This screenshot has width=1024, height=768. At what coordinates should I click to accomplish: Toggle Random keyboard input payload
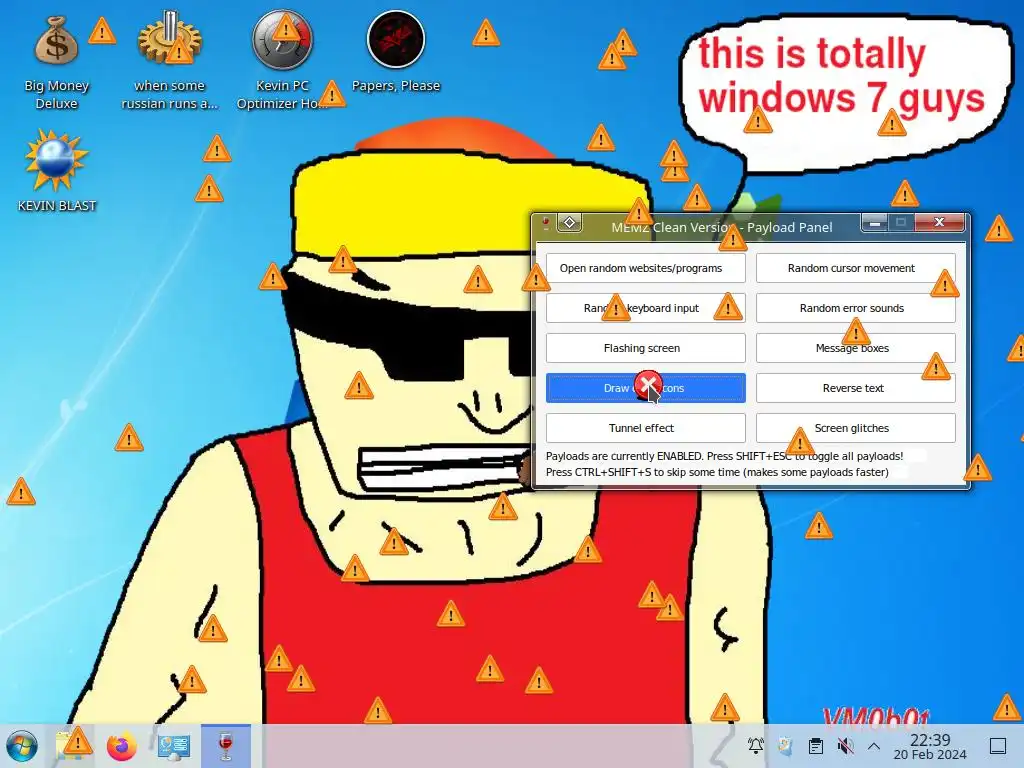(645, 308)
